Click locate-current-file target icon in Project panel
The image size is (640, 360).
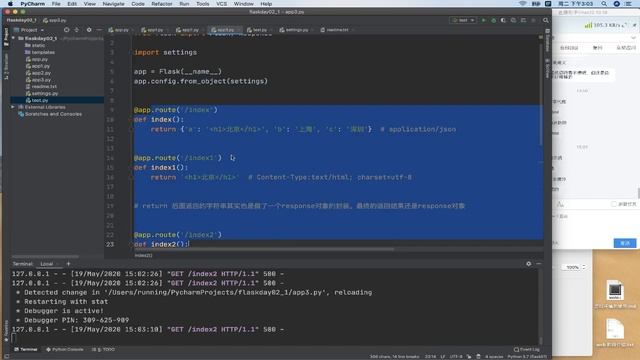[67, 30]
